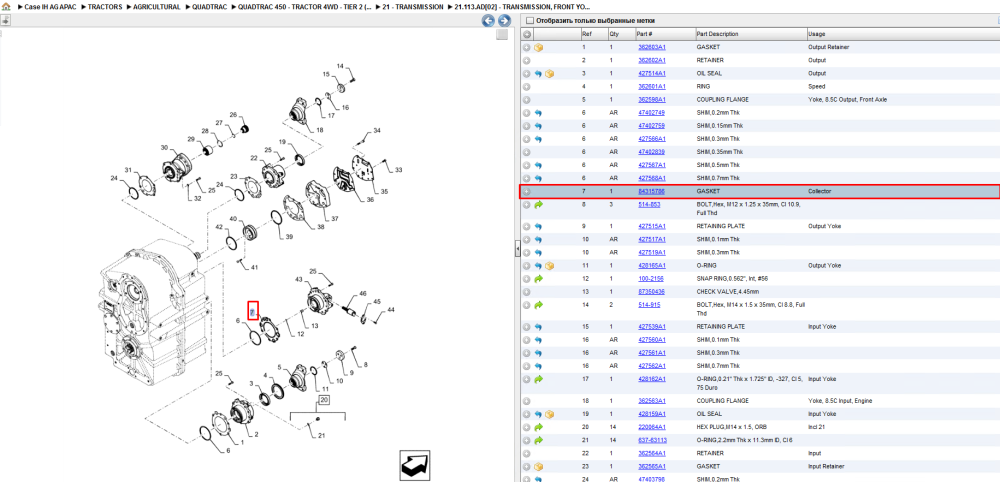1000x482 pixels.
Task: Click green arrow on SNAP RING row
Action: tap(538, 279)
